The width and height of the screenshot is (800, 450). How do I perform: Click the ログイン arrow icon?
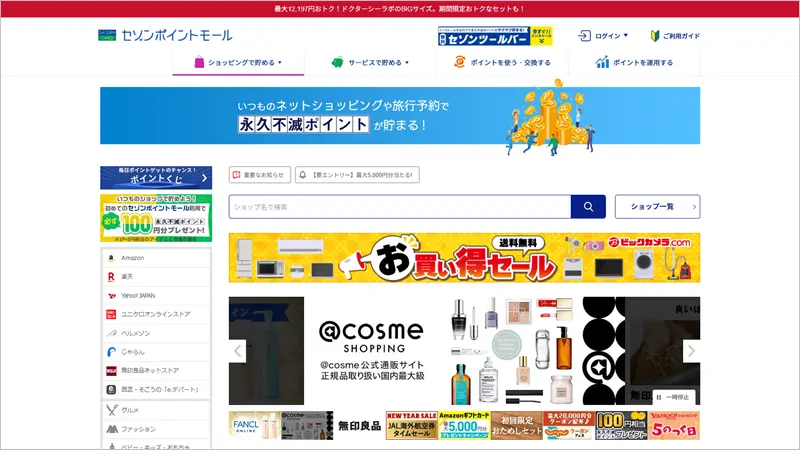(584, 36)
